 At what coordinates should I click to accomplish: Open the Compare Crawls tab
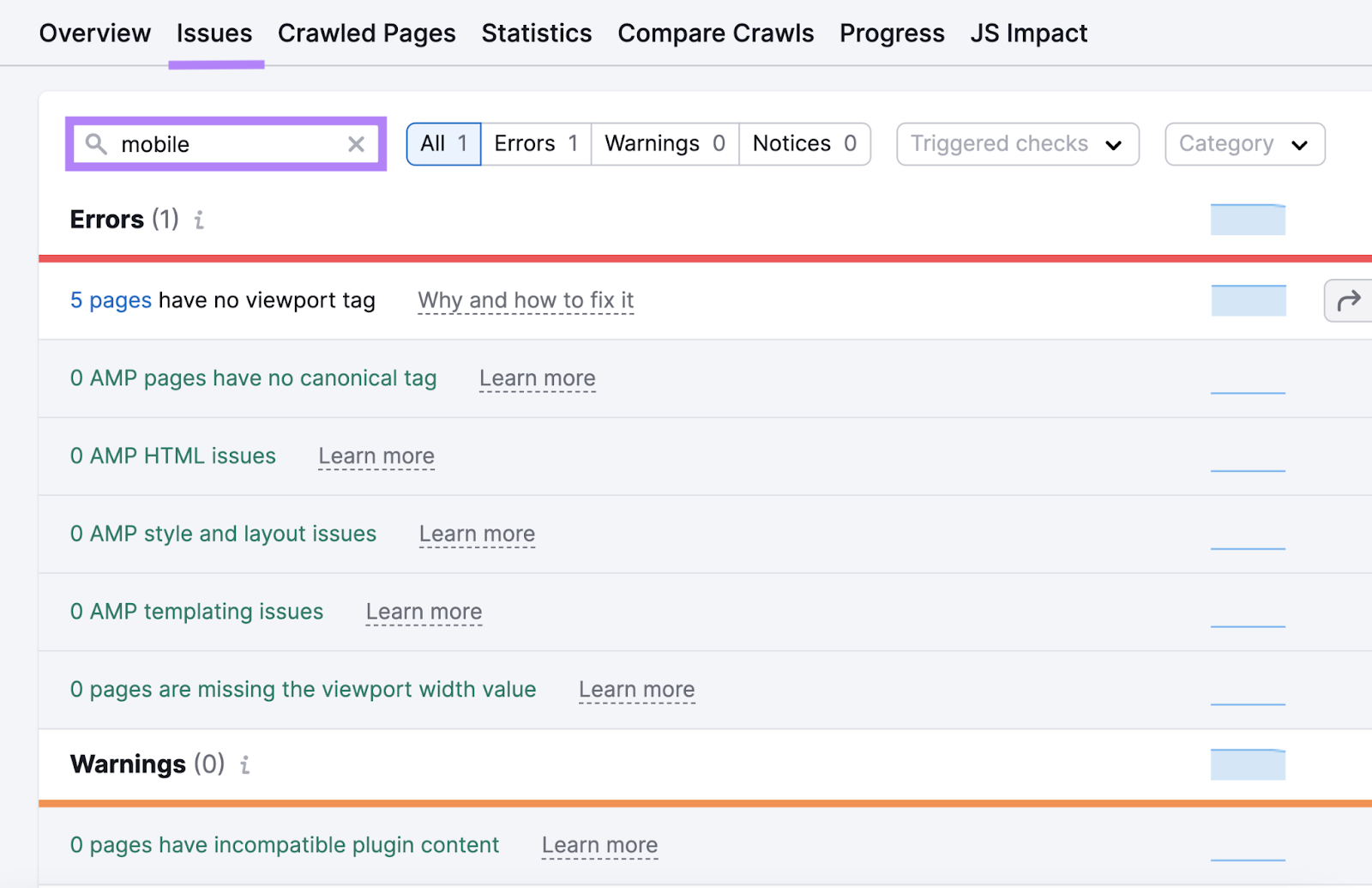point(715,33)
